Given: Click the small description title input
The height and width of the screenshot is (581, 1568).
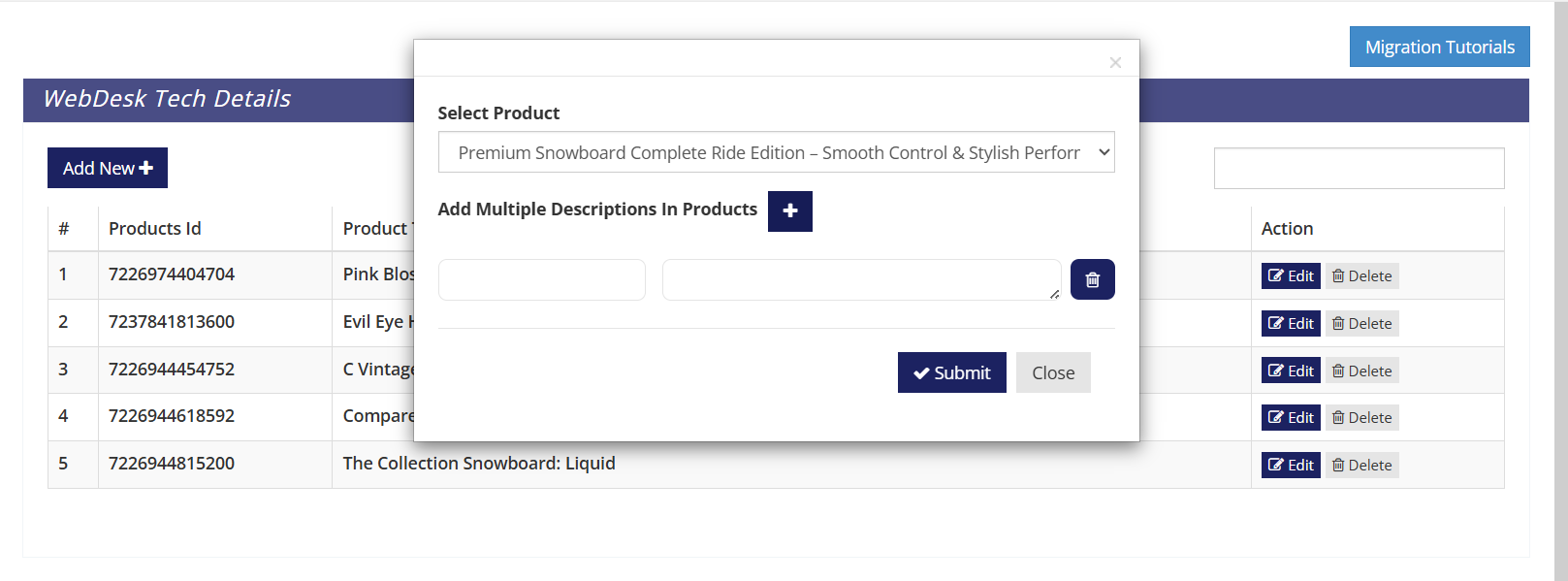Looking at the screenshot, I should (x=541, y=279).
